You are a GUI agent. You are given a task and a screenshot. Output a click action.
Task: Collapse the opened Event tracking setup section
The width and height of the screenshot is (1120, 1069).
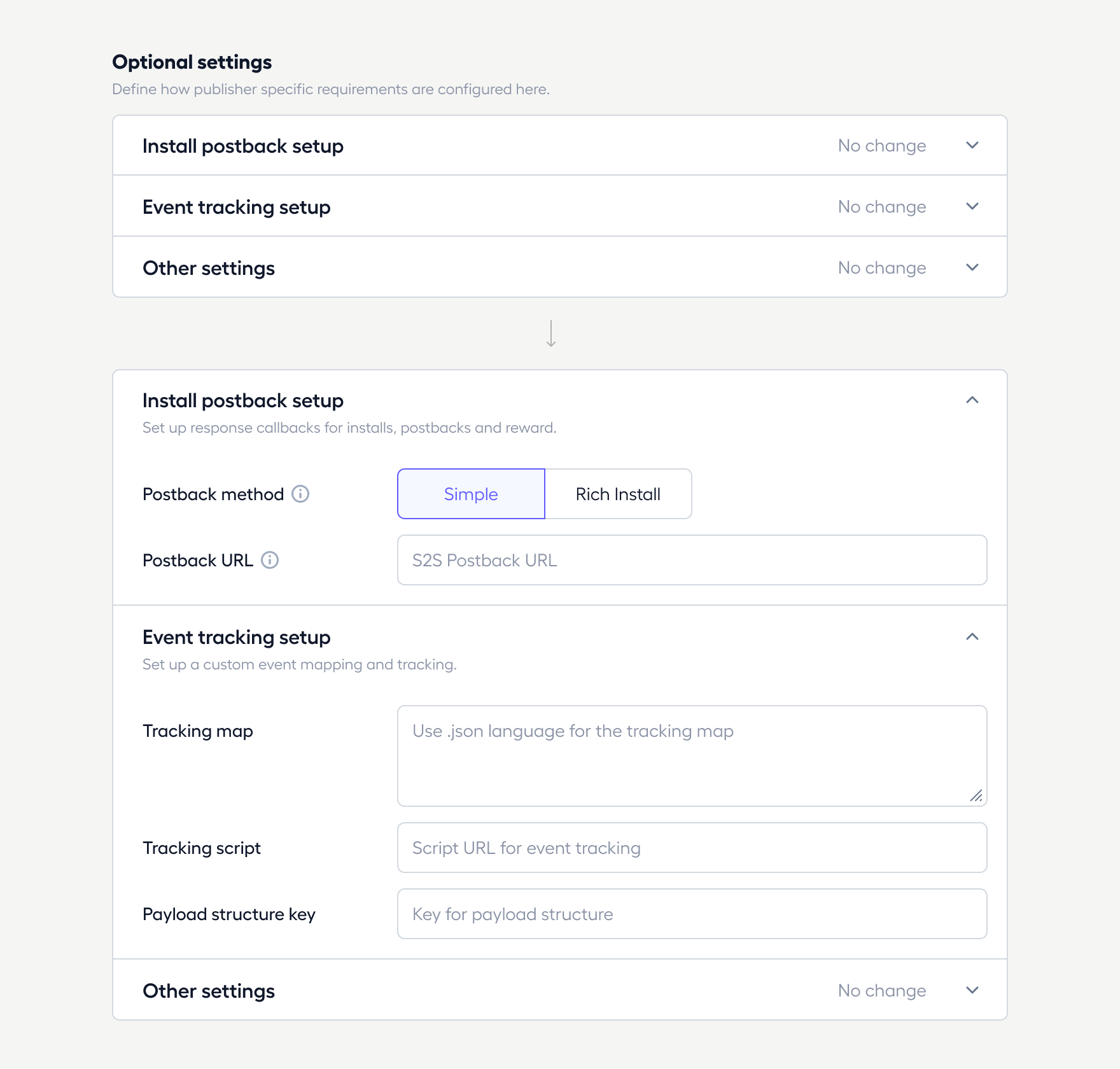[972, 637]
